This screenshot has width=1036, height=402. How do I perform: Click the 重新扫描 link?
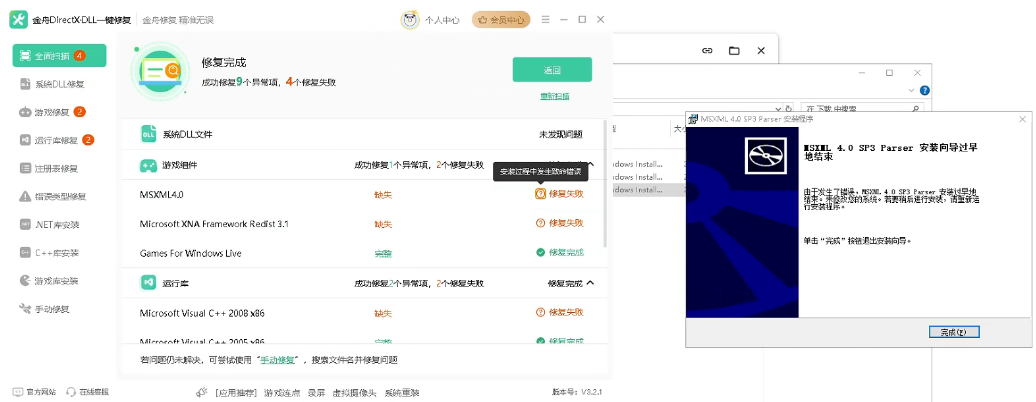click(x=554, y=97)
